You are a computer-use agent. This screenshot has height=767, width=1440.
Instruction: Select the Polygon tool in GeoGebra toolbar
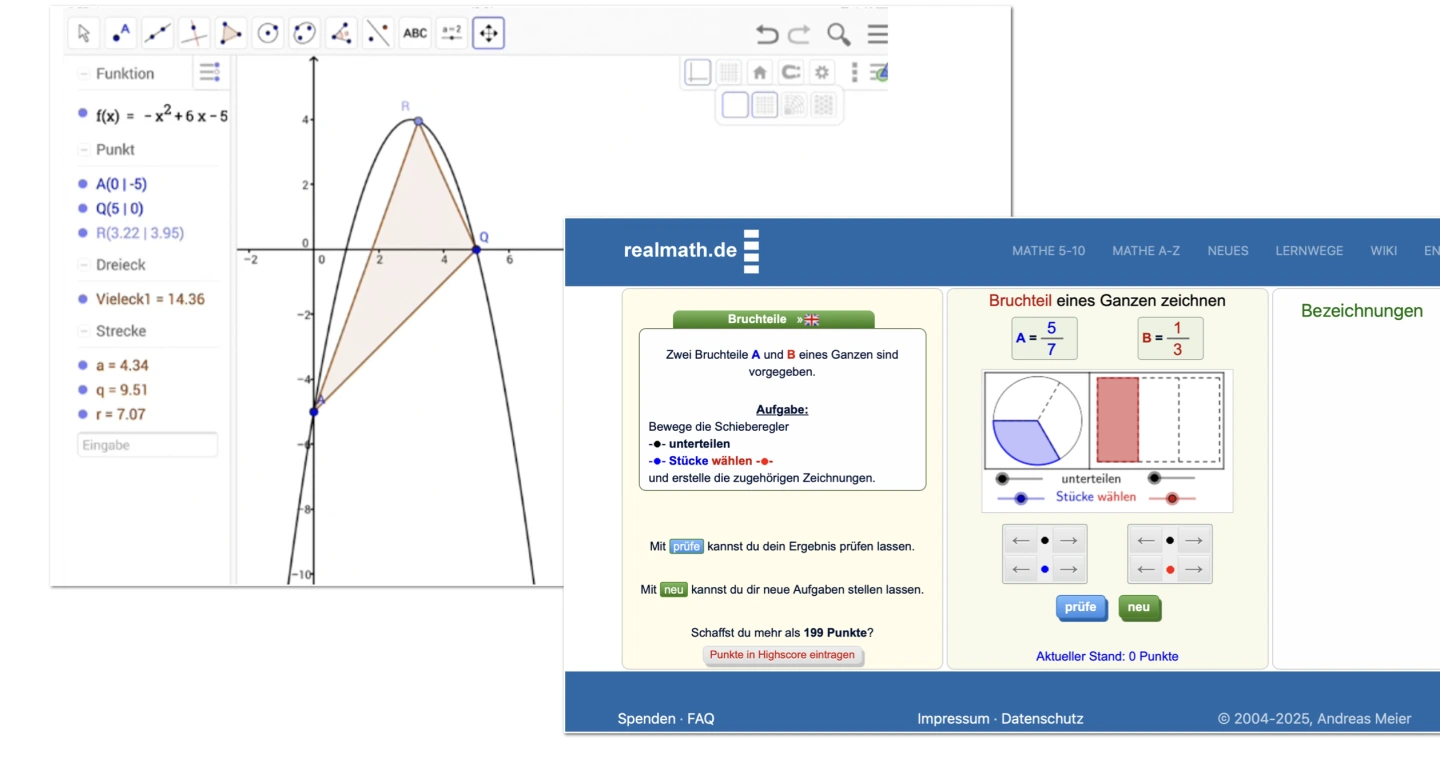pyautogui.click(x=231, y=34)
